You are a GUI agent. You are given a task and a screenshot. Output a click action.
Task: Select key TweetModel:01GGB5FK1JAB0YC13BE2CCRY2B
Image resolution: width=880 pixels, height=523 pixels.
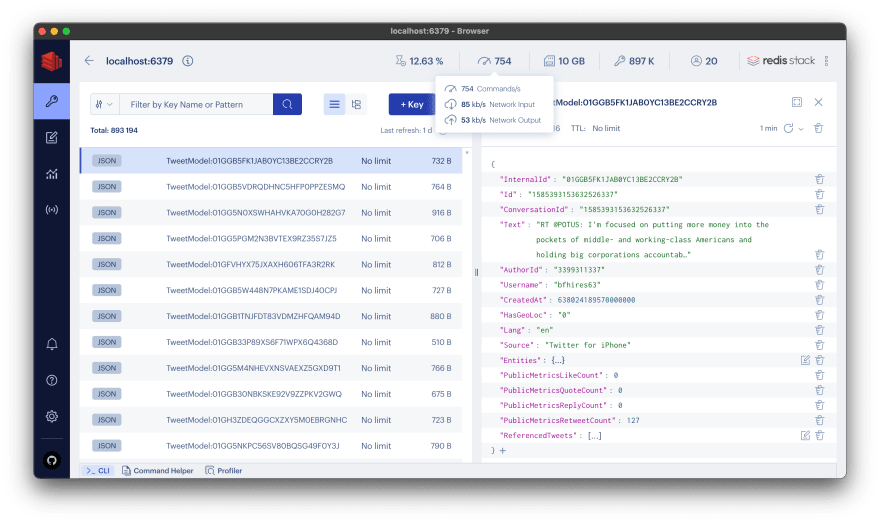271,160
